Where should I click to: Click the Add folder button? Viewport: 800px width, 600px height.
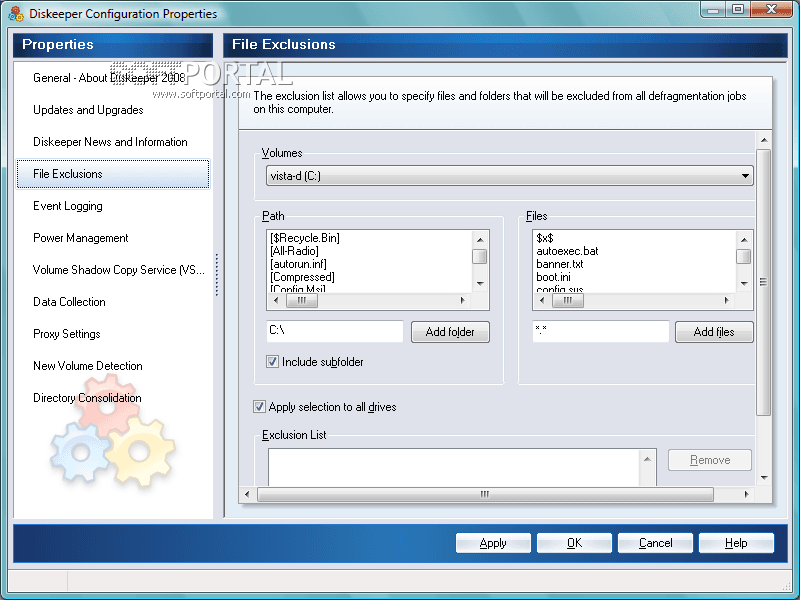click(x=450, y=332)
